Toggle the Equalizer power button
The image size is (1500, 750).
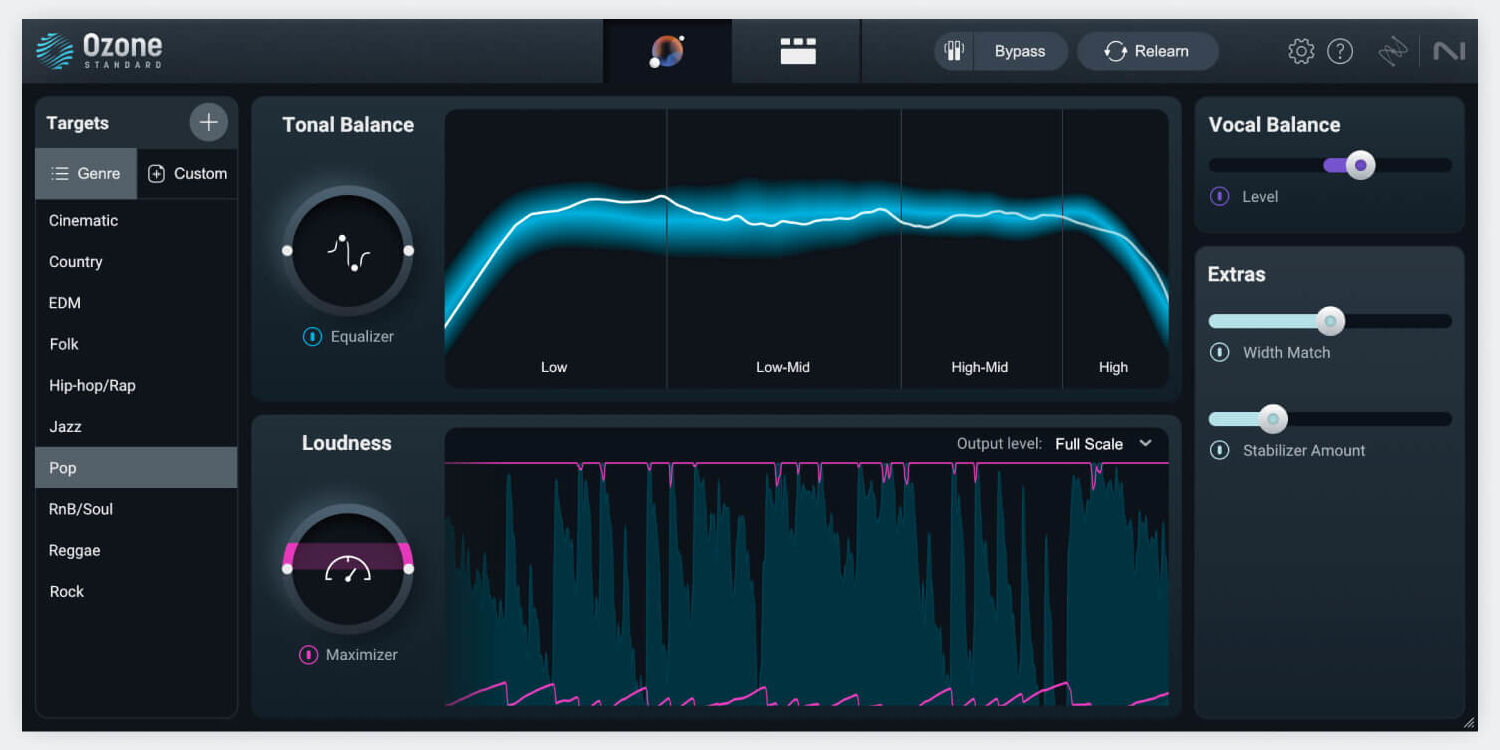312,337
